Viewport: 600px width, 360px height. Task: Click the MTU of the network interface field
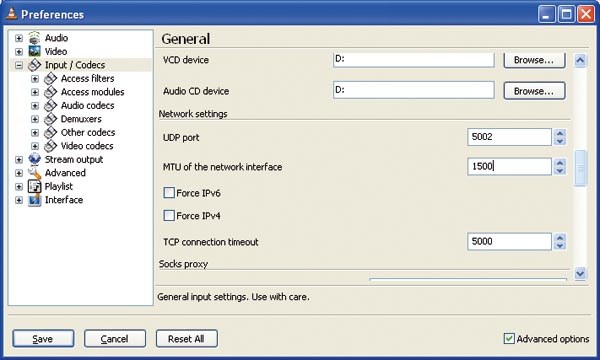[x=509, y=166]
